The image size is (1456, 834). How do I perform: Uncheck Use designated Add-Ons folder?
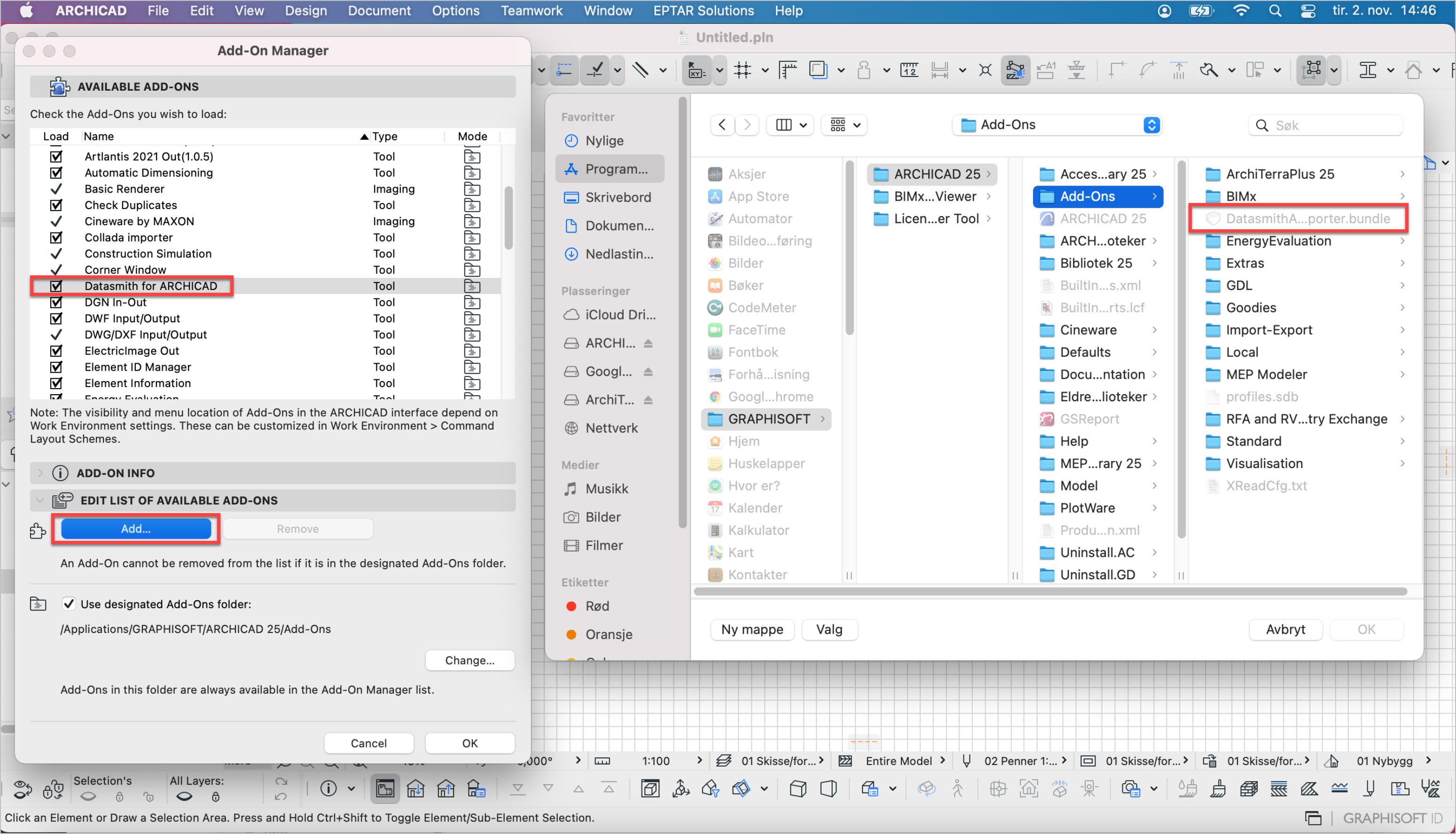click(x=69, y=604)
